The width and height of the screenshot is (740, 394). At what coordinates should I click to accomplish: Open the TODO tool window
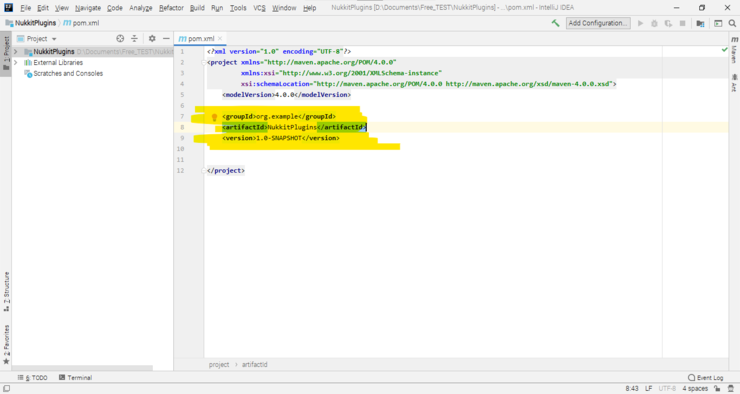tap(33, 377)
